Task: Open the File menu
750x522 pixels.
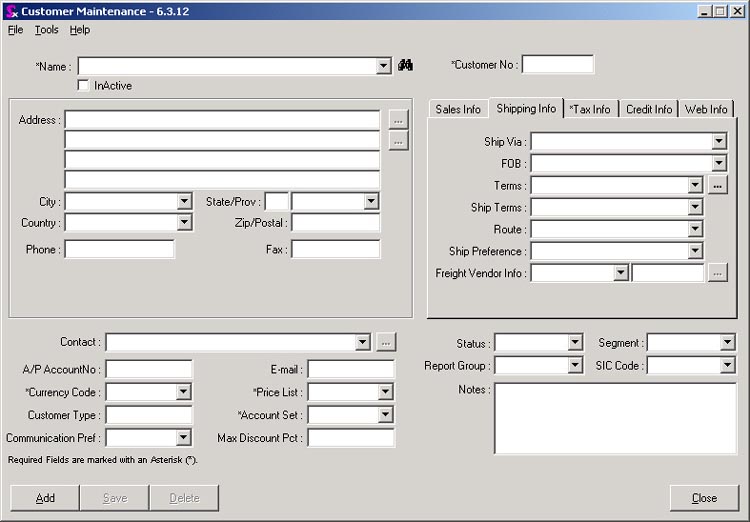Action: [x=15, y=30]
